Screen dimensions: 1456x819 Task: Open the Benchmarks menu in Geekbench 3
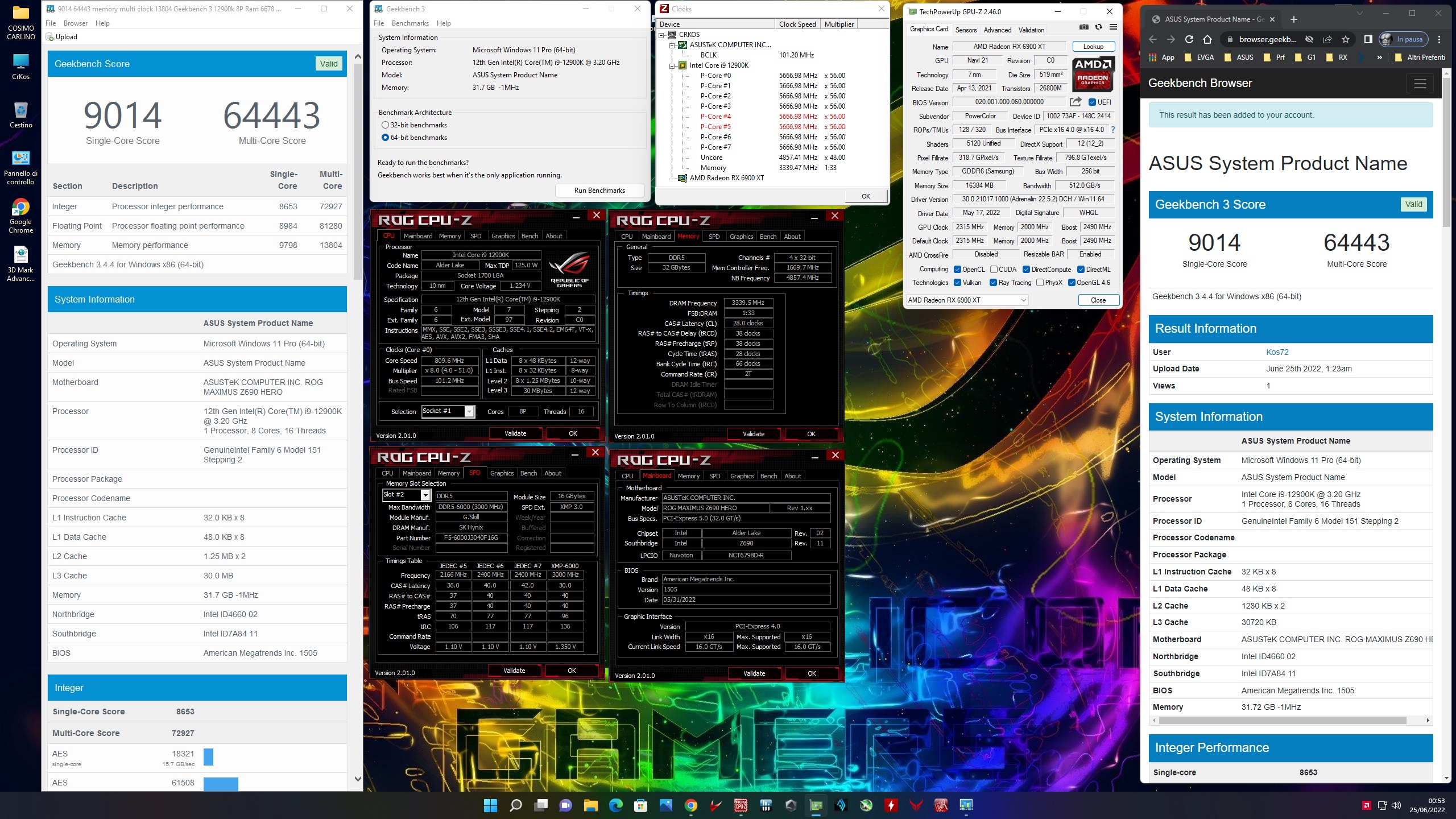tap(410, 23)
